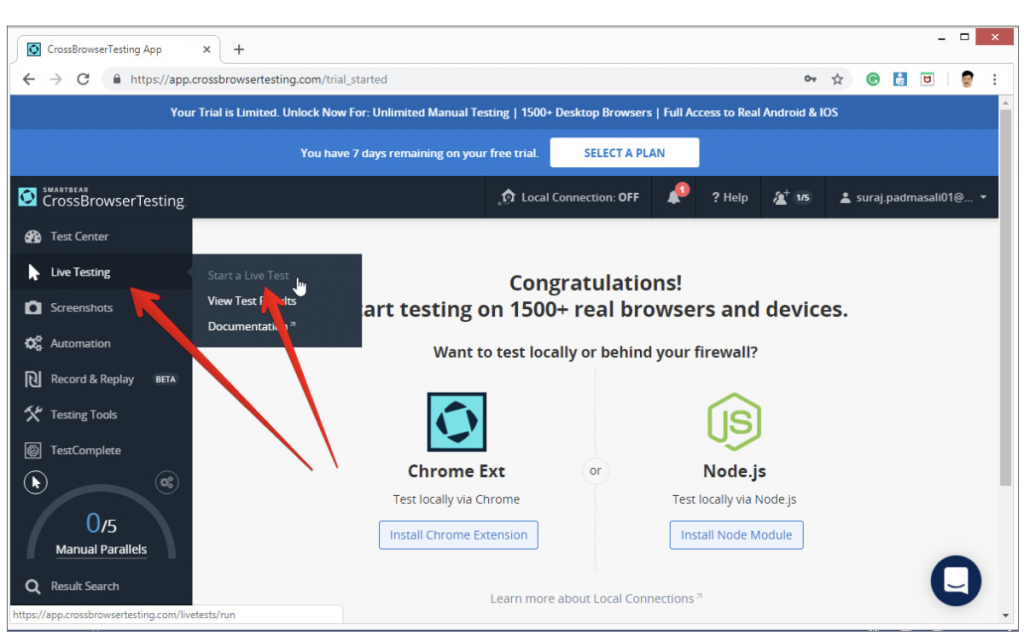This screenshot has height=642, width=1024.
Task: Click the page vertical scrollbar
Action: pos(1006,297)
